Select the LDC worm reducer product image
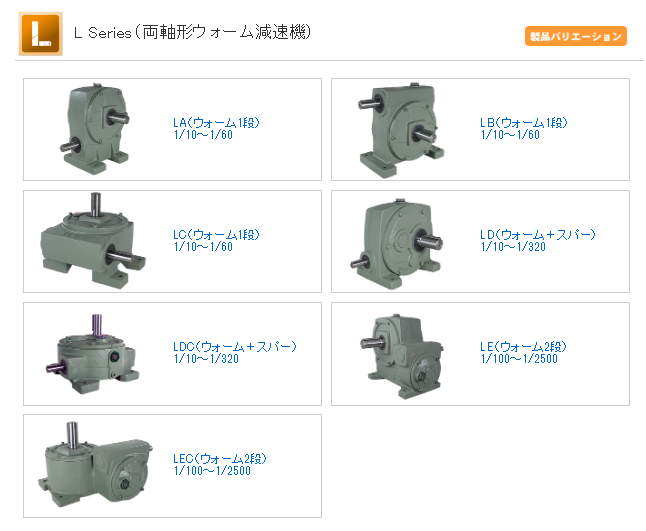The image size is (646, 531). click(x=93, y=354)
